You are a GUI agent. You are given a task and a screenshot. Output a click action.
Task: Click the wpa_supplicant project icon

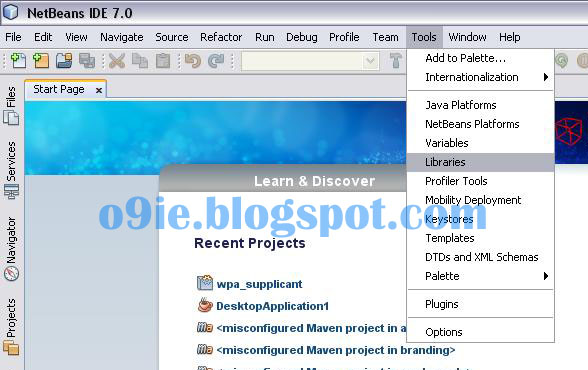click(205, 283)
